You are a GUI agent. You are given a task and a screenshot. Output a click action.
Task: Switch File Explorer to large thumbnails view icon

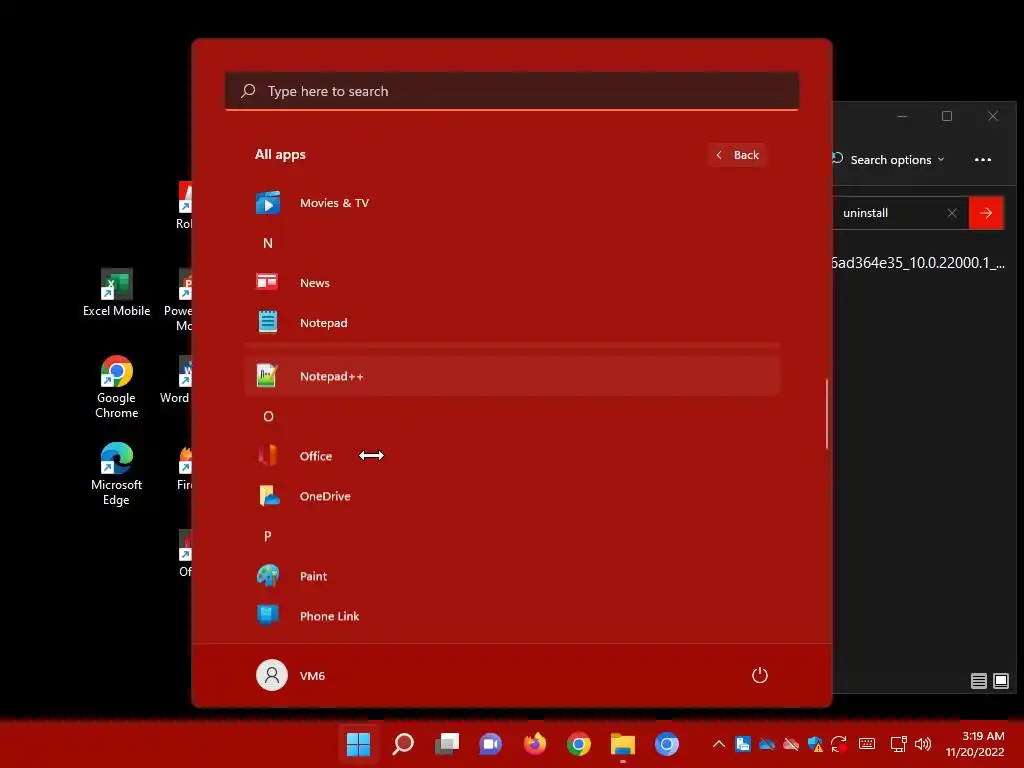[1000, 681]
